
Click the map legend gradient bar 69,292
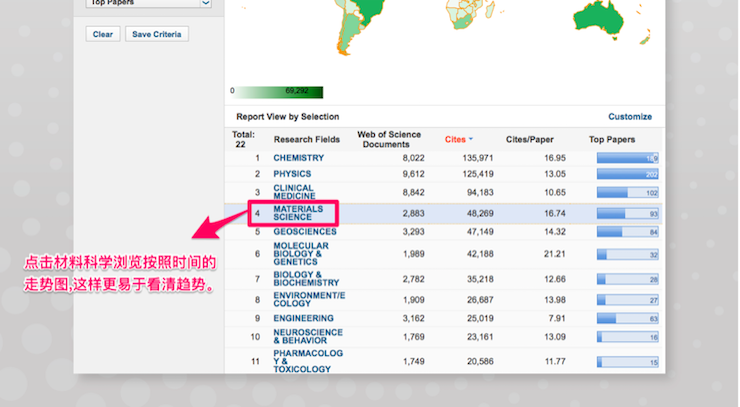point(279,92)
